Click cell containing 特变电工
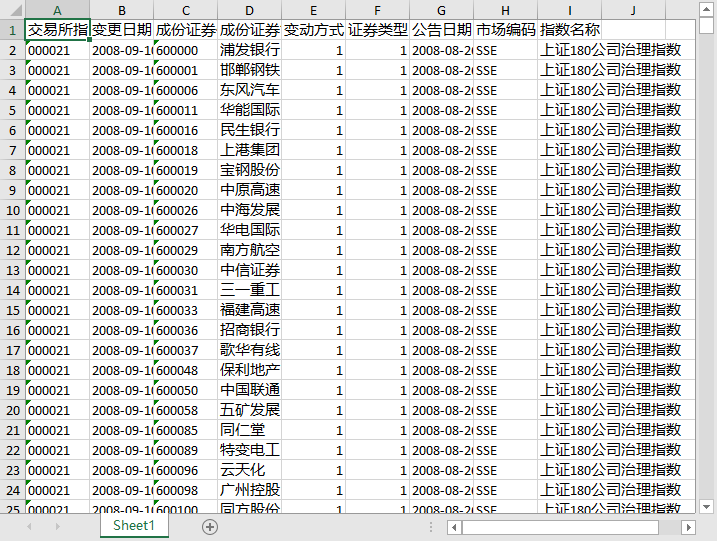Screen dimensions: 717x541 point(250,450)
